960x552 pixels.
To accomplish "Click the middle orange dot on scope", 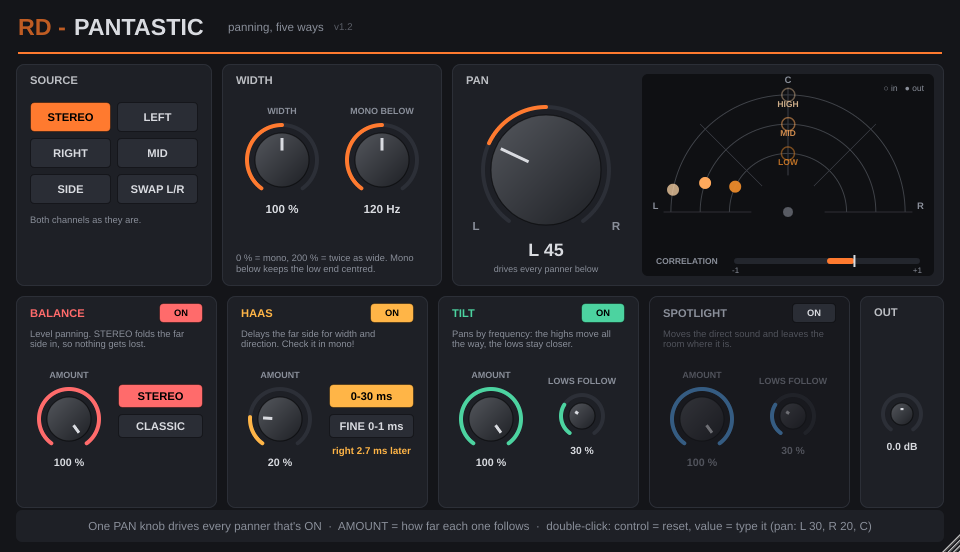I will pos(705,183).
